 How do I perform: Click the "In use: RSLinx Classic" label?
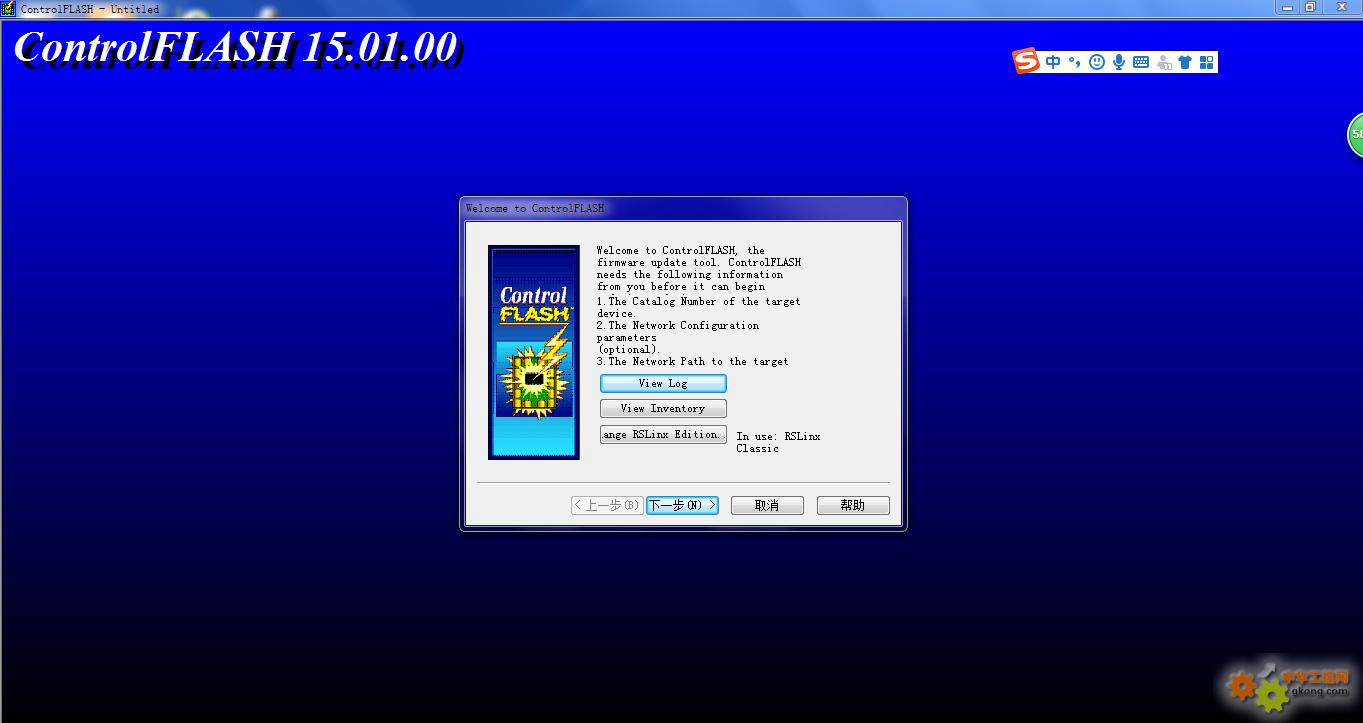coord(779,442)
